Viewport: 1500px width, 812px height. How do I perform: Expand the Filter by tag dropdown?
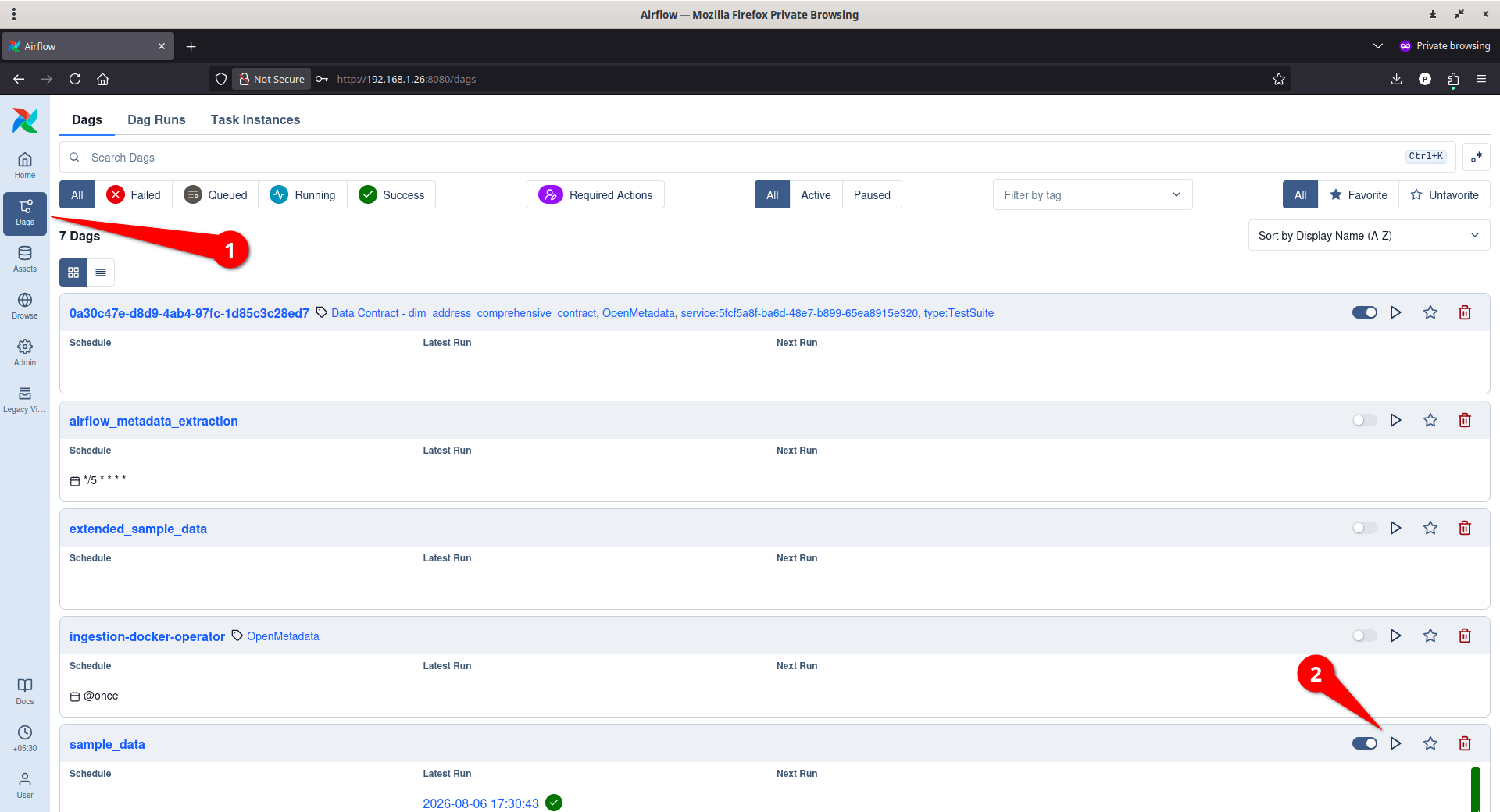coord(1092,195)
